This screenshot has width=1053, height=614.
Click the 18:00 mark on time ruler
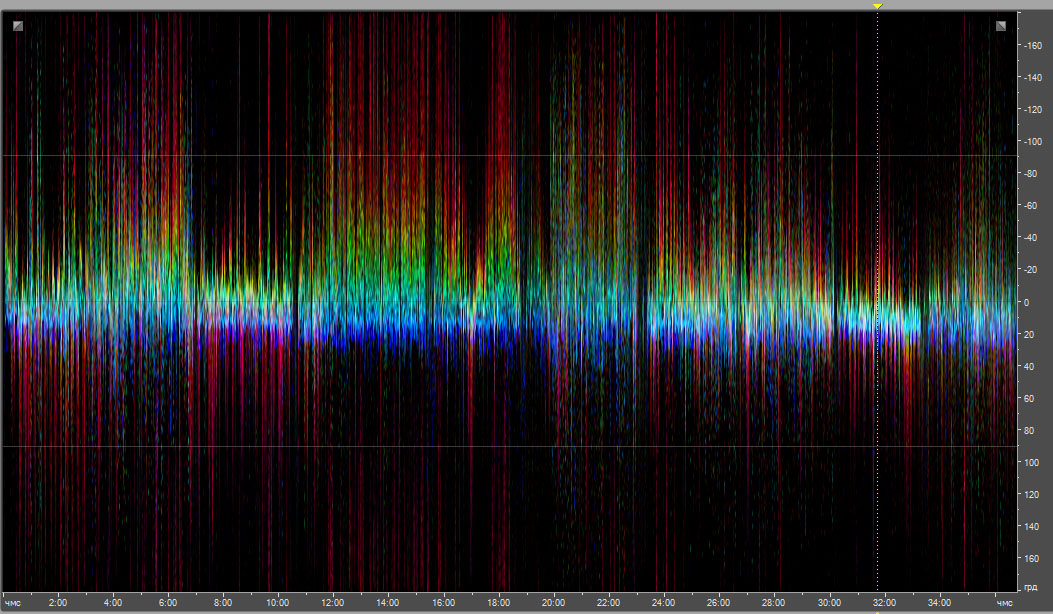click(498, 603)
